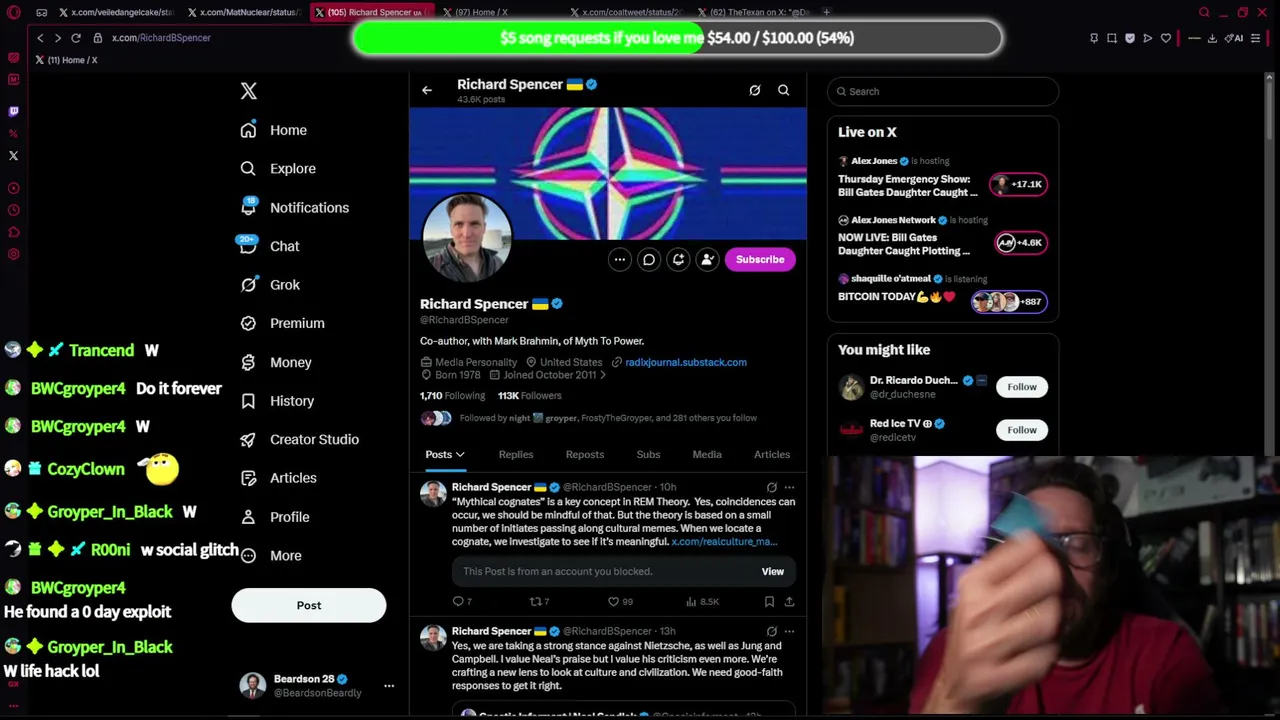1280x720 pixels.
Task: Open Creator Studio rocket icon
Action: tap(248, 439)
